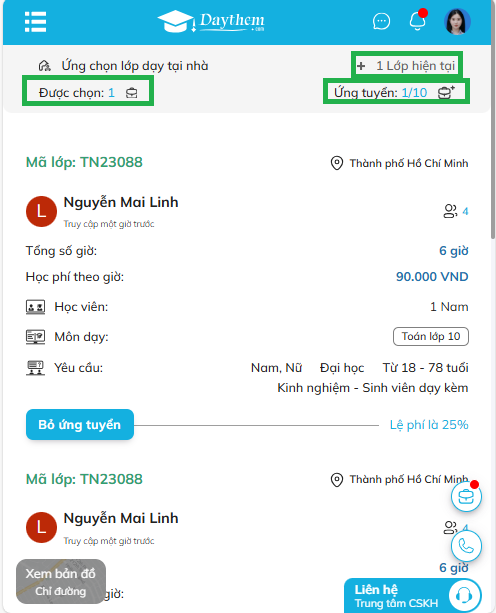Click the Daythem logo
This screenshot has width=496, height=613.
[x=211, y=21]
